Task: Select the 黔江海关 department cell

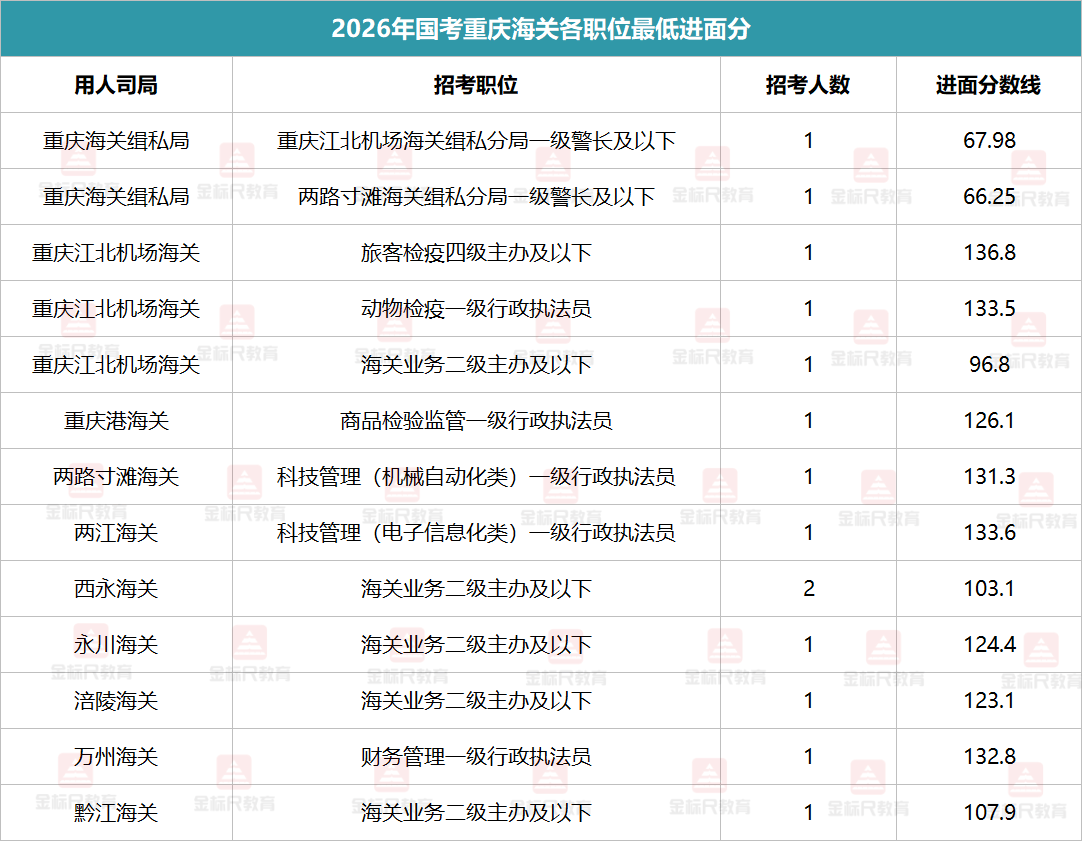Action: (116, 812)
